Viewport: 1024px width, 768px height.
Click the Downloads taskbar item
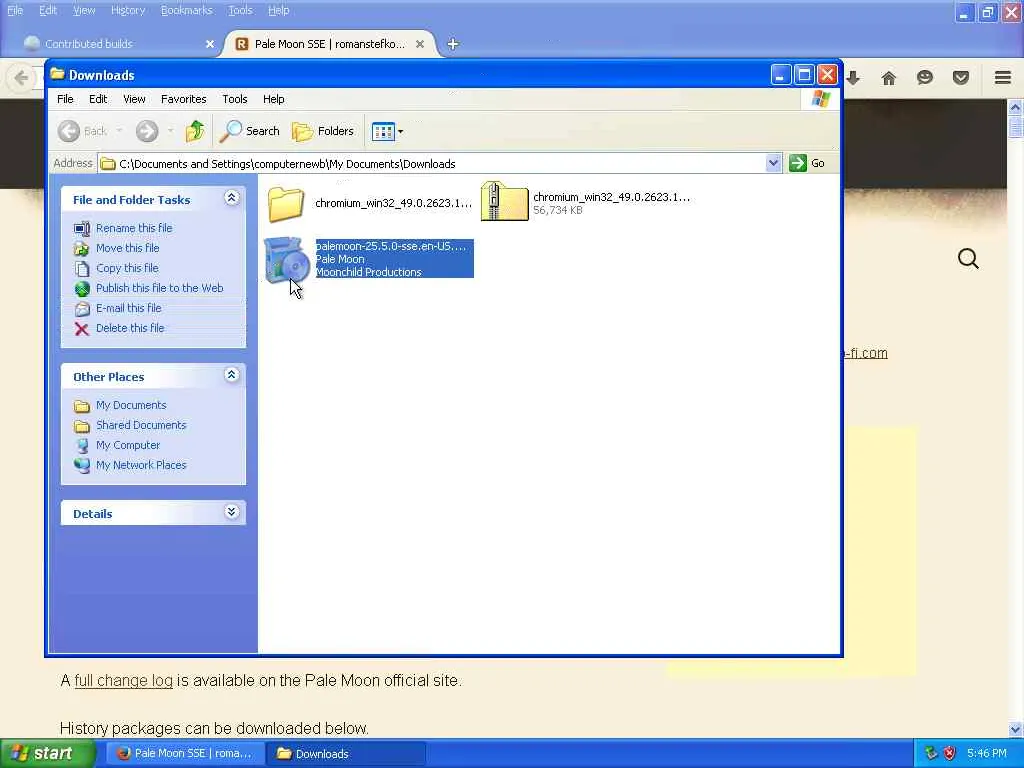point(345,754)
